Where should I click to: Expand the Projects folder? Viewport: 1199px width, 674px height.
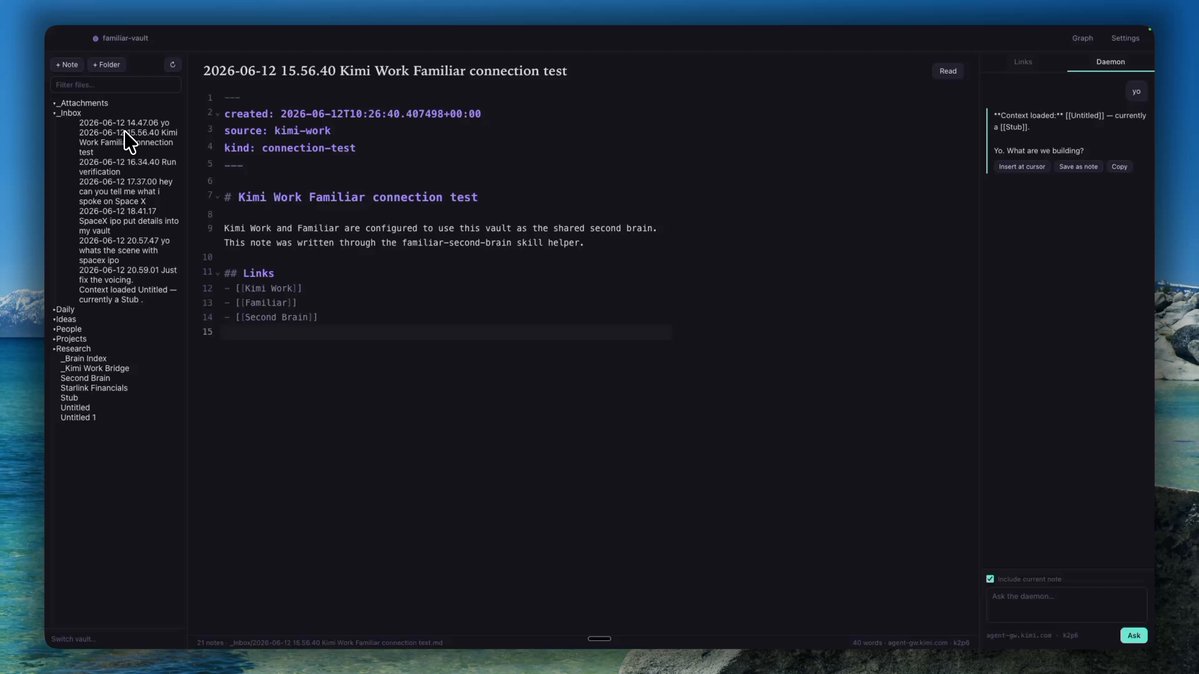click(x=70, y=339)
